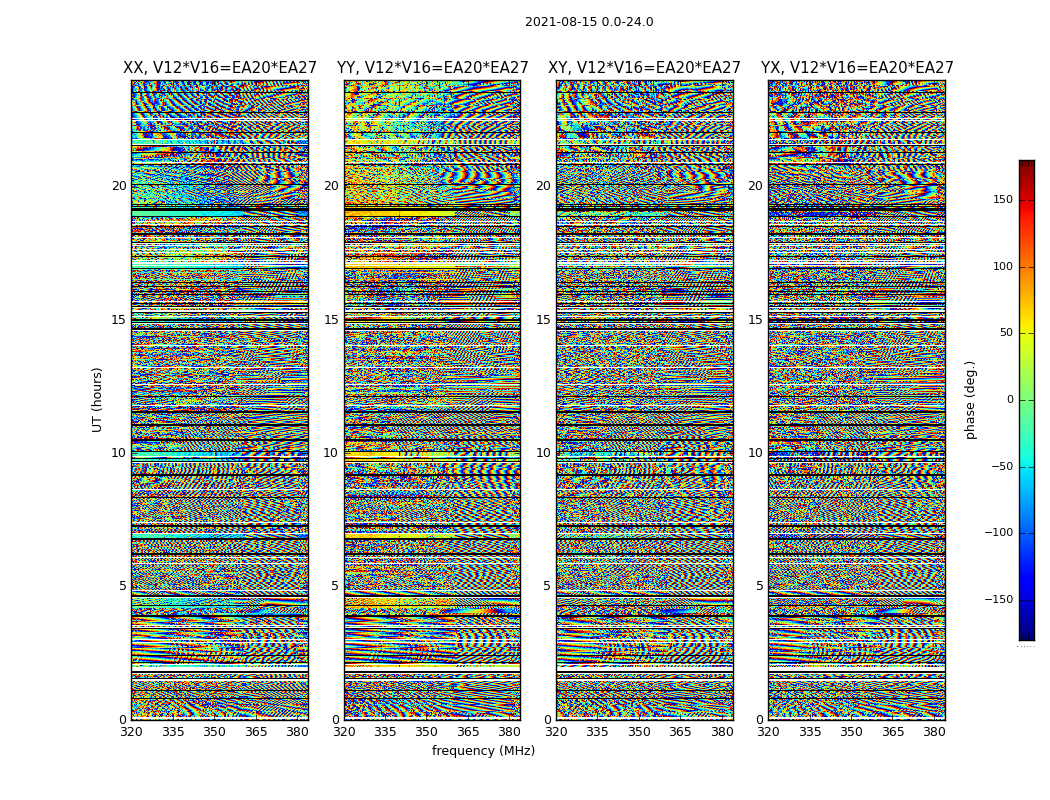This screenshot has height=800, width=1050.
Task: Click the colorbar tick label 50
Action: click(1006, 333)
